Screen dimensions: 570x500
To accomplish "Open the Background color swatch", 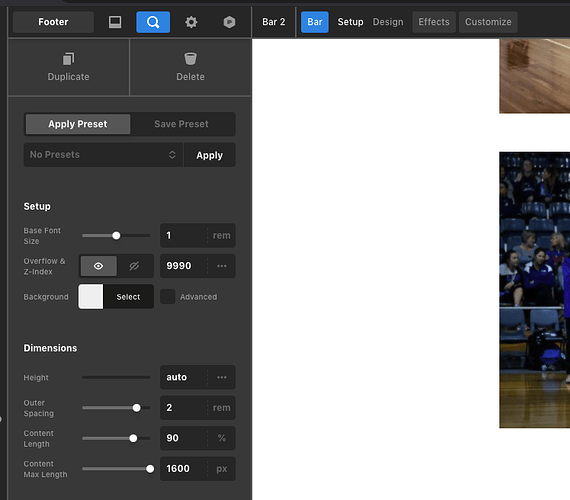I will 91,297.
